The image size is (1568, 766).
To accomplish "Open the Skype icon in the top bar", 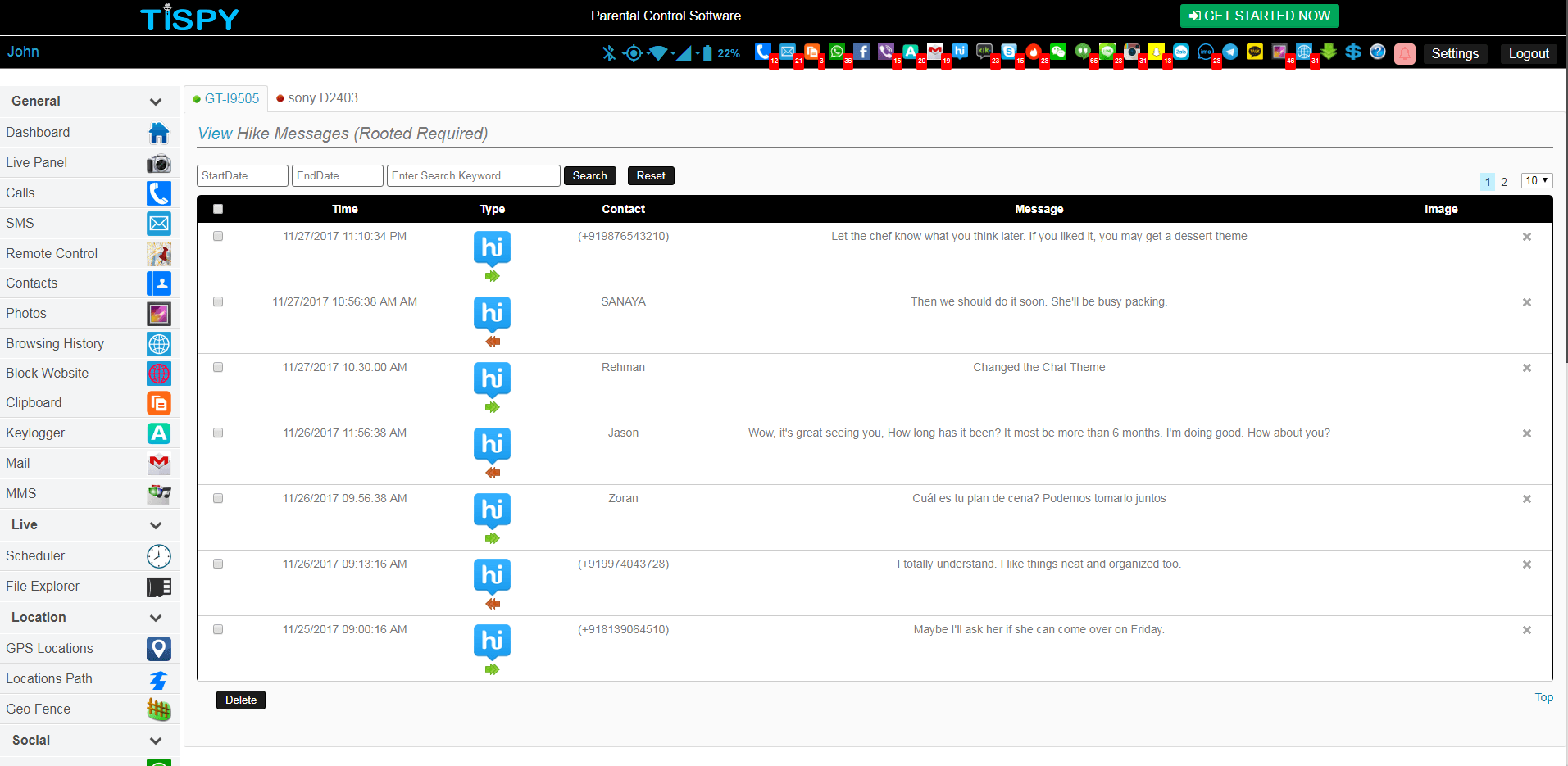I will [1009, 52].
